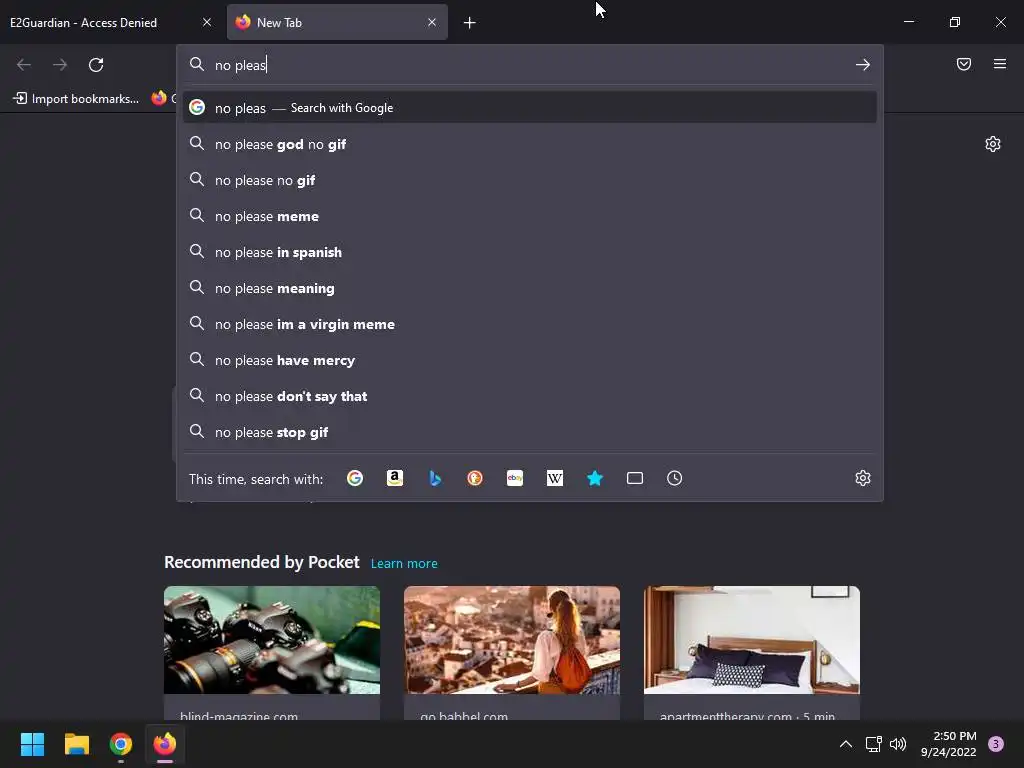
Task: Click in the address bar text field
Action: (x=530, y=65)
